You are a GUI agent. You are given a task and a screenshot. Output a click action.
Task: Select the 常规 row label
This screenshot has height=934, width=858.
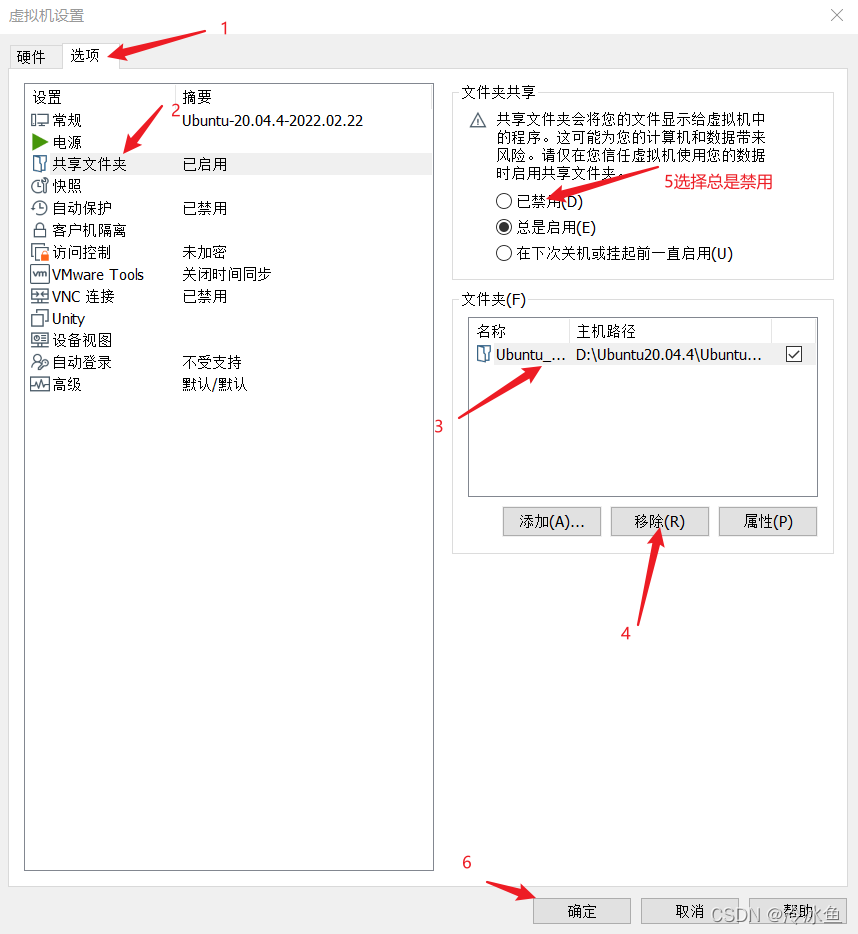coord(67,120)
